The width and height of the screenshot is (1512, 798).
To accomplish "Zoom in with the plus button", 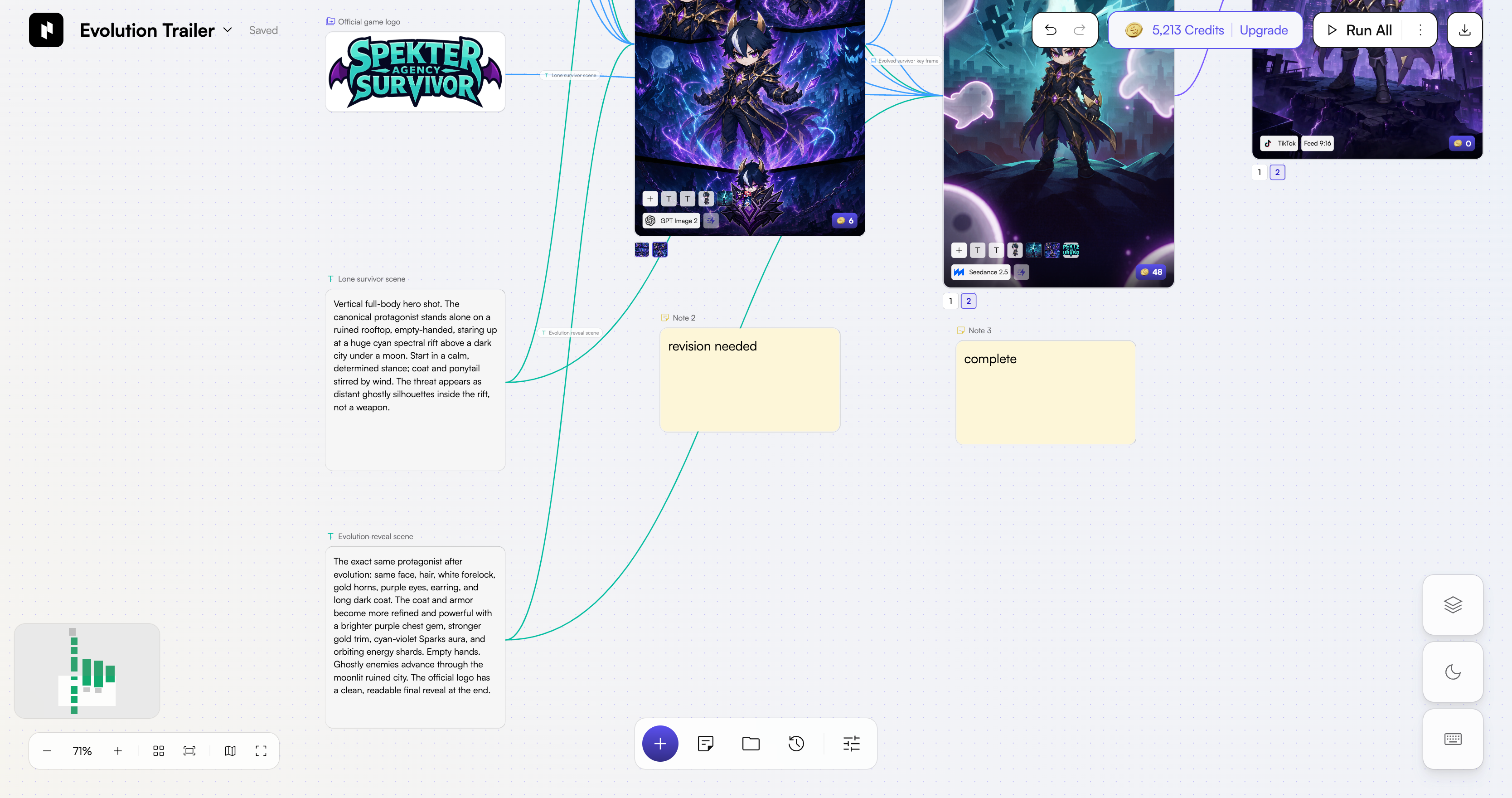I will [x=117, y=750].
